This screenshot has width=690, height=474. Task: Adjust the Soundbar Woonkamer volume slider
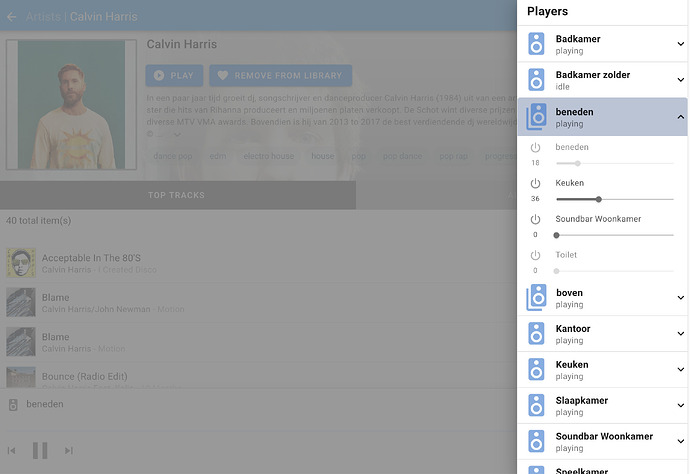point(615,235)
